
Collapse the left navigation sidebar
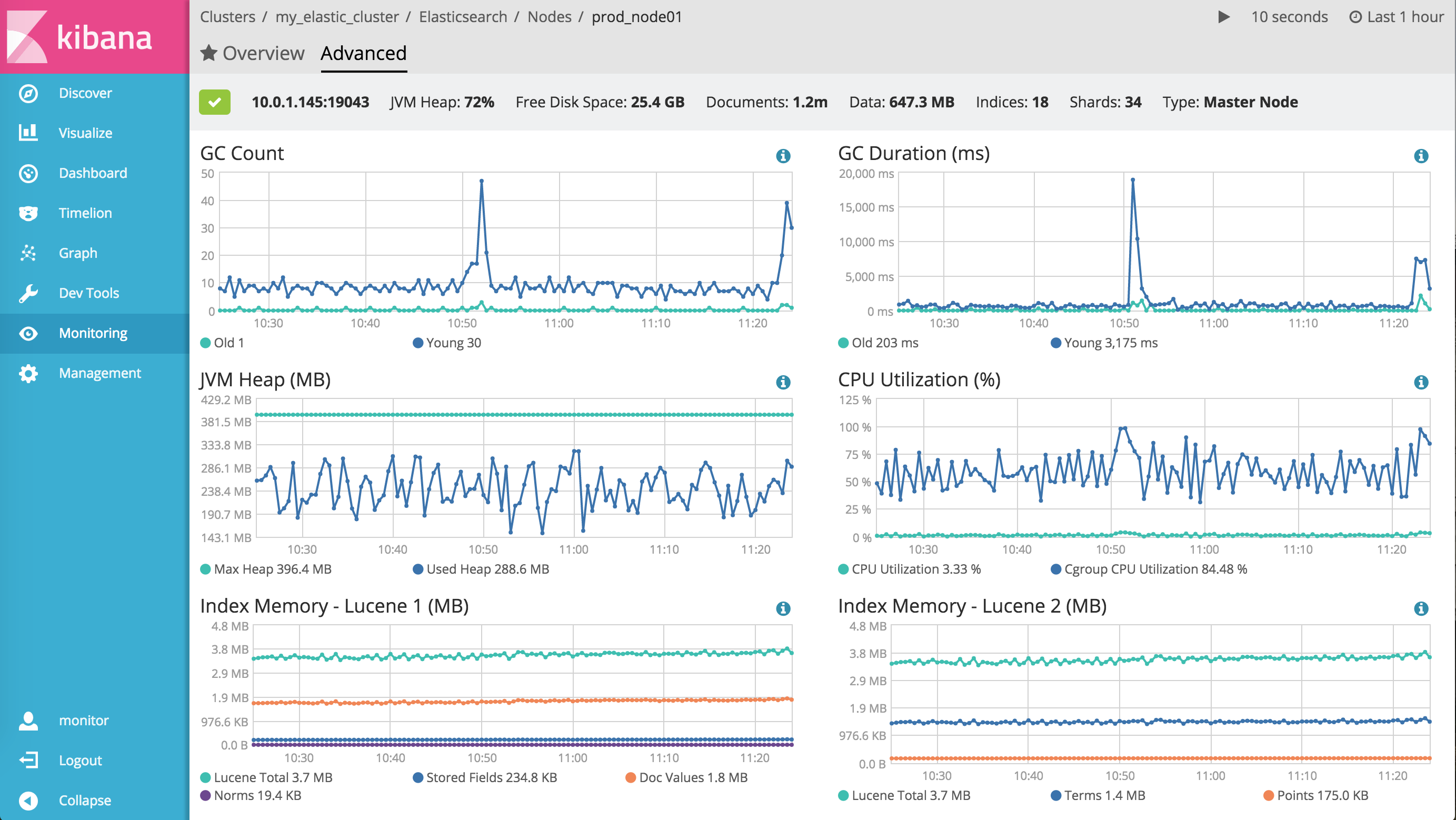click(x=84, y=799)
